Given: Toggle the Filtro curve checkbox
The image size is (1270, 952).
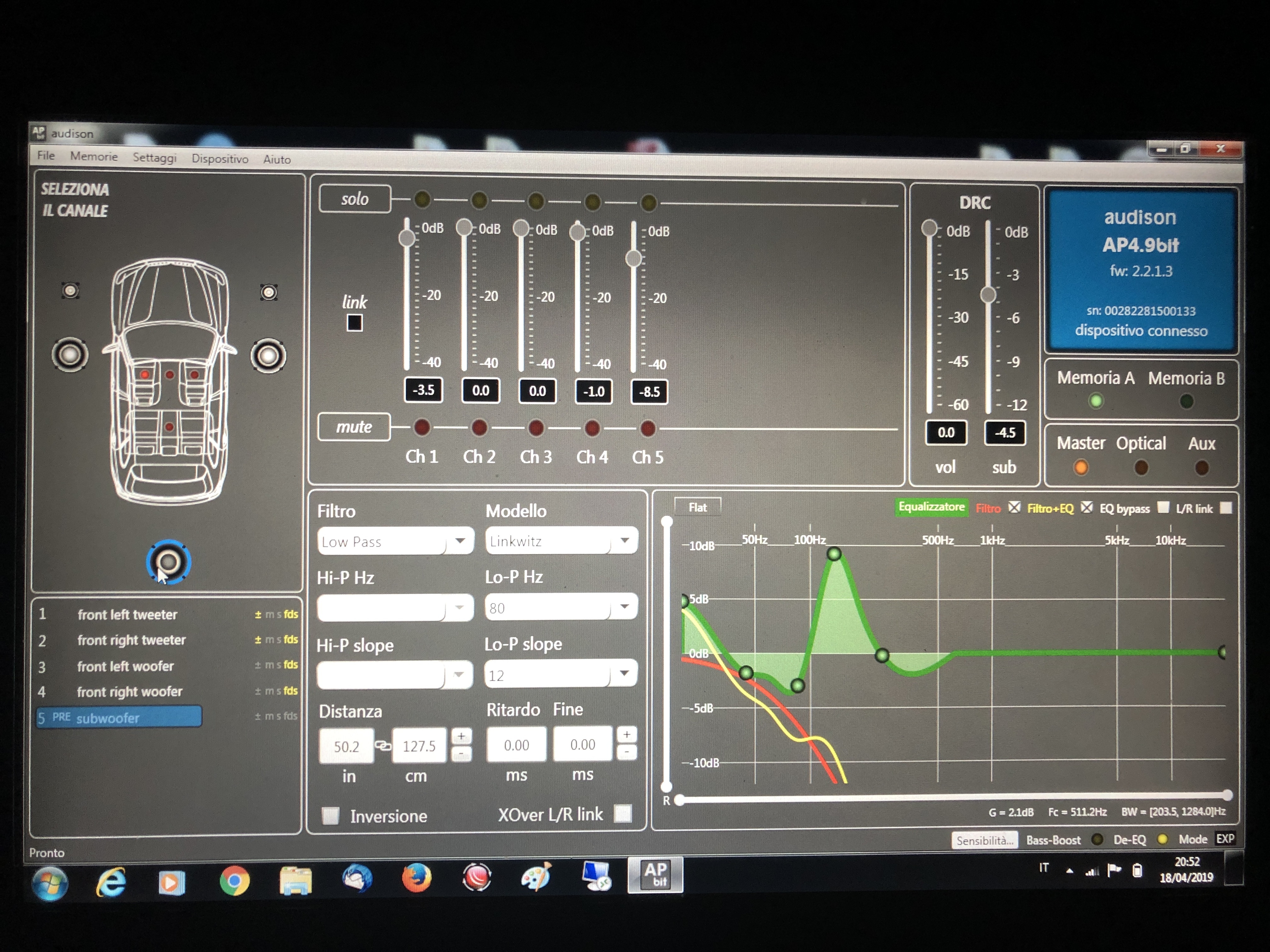Looking at the screenshot, I should (1015, 507).
